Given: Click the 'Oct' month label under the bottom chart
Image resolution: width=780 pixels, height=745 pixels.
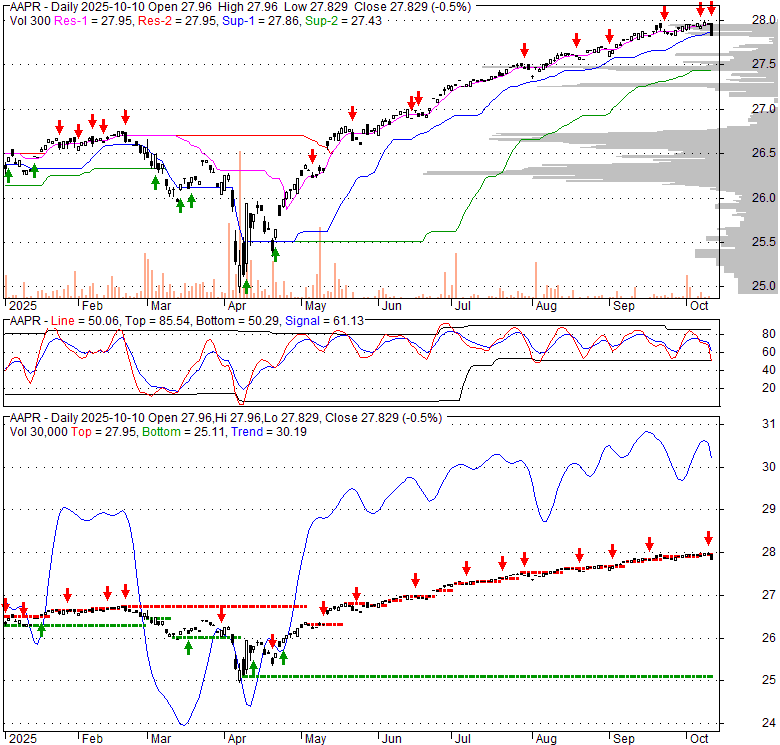Looking at the screenshot, I should point(699,739).
